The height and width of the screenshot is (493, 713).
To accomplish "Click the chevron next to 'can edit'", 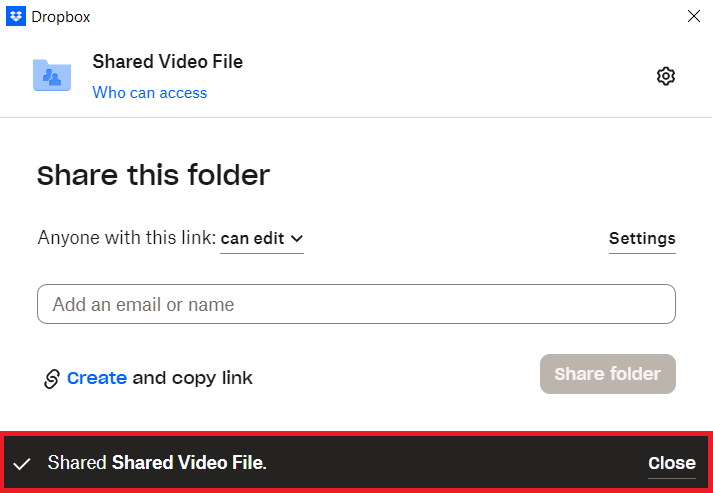I will click(x=296, y=239).
